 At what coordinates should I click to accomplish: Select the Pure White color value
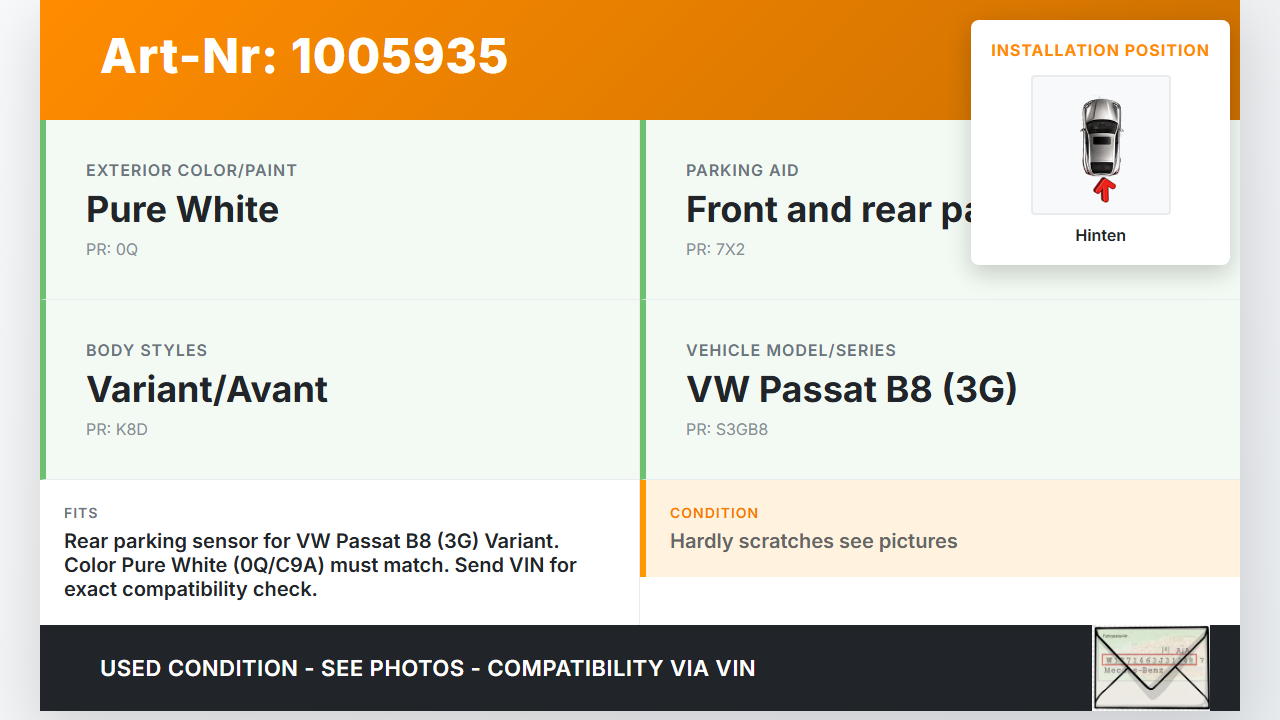(182, 210)
